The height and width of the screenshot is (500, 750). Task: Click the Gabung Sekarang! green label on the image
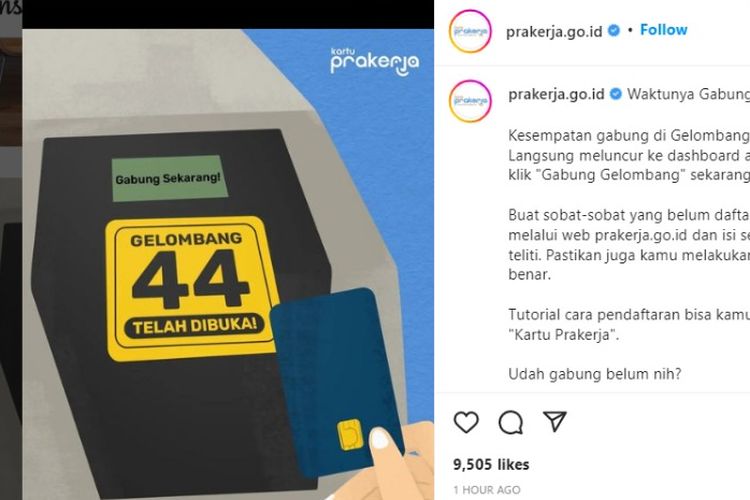(169, 178)
